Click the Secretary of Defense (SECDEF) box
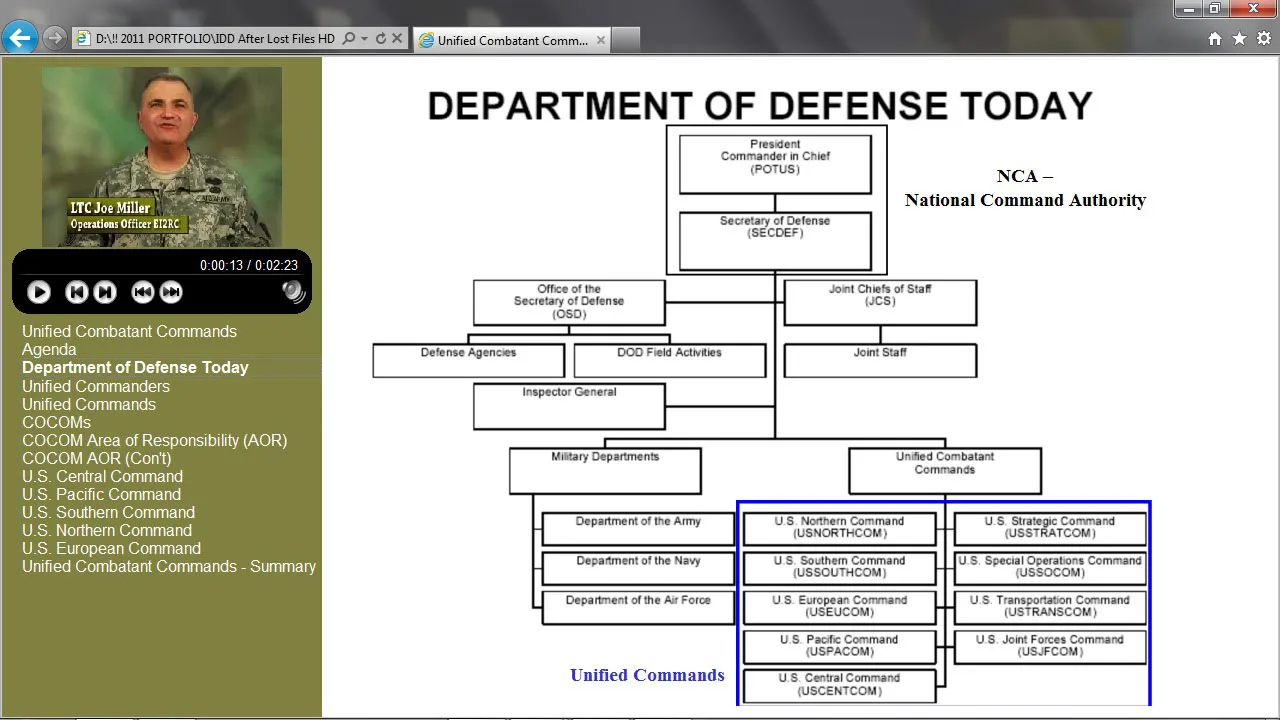 [775, 241]
